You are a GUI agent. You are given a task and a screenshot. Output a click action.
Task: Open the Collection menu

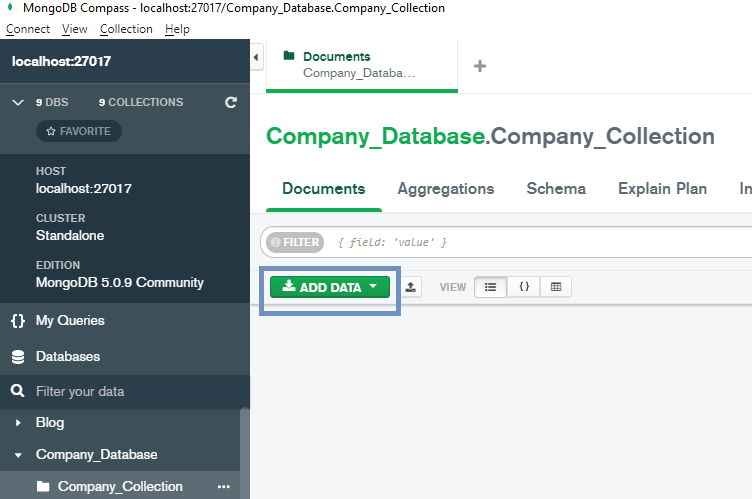(x=126, y=29)
